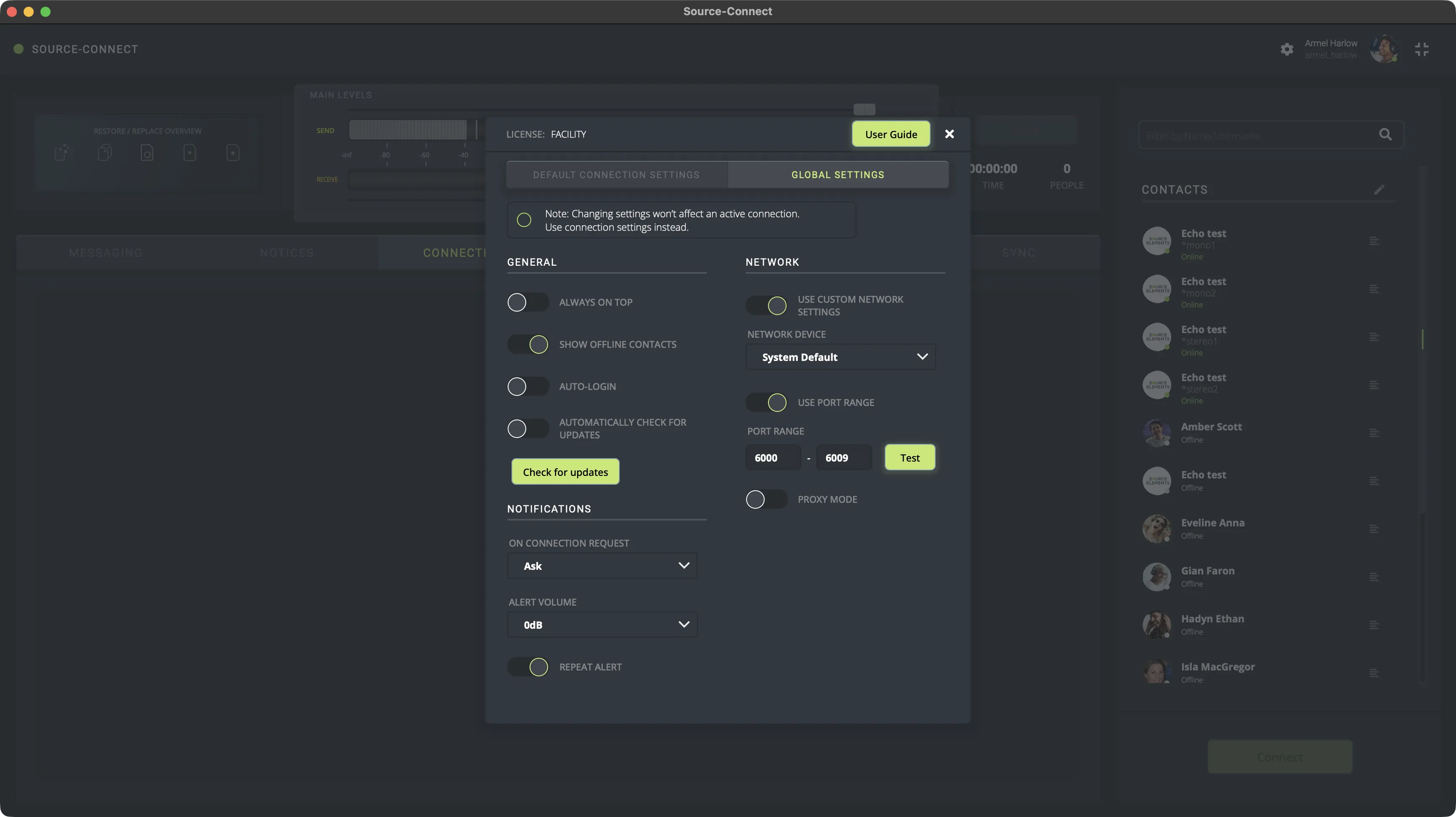Screen dimensions: 1456x817
Task: Open the menu icon for Amber Scott
Action: click(1374, 433)
